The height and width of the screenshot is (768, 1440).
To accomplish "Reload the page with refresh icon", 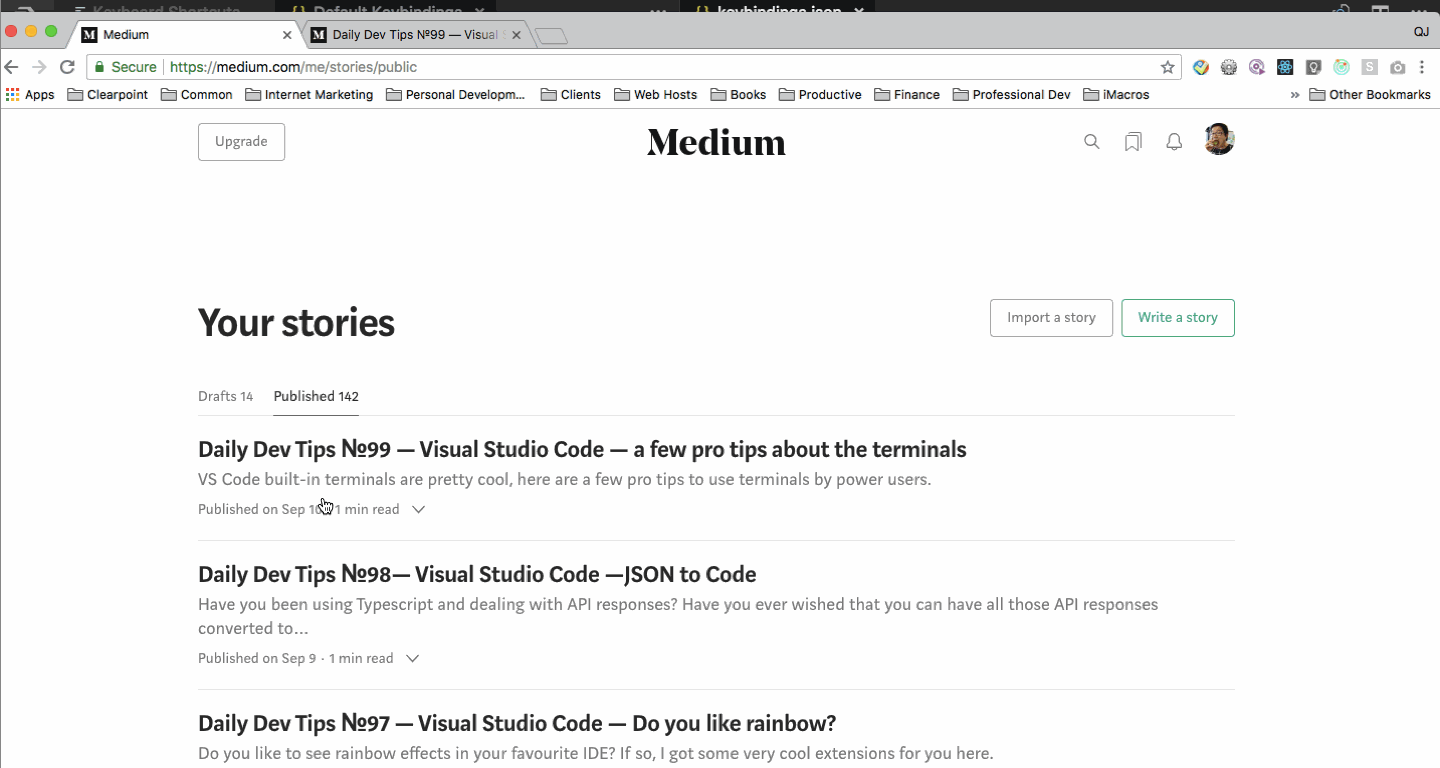I will (68, 67).
